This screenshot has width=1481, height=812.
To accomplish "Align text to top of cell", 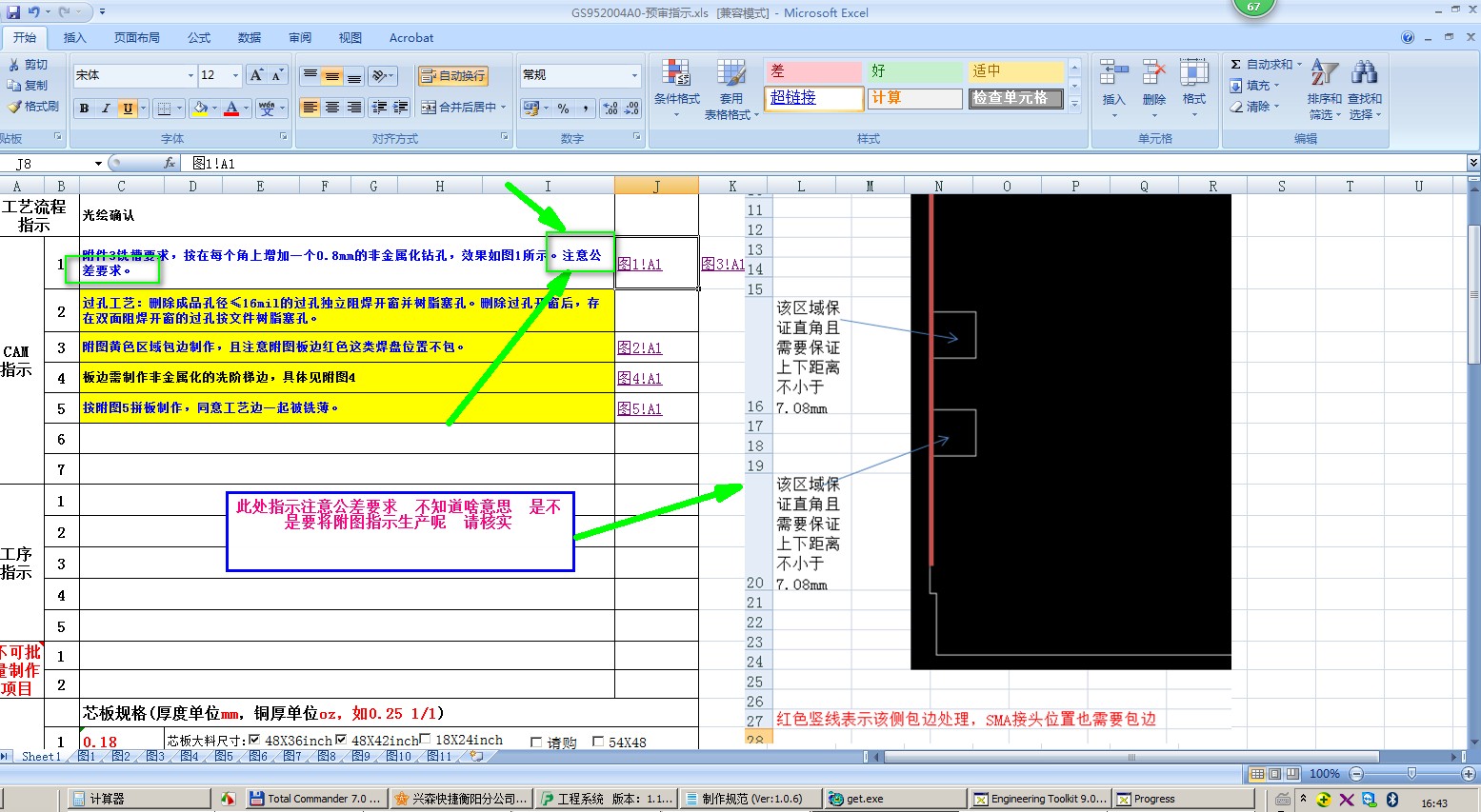I will tap(310, 76).
